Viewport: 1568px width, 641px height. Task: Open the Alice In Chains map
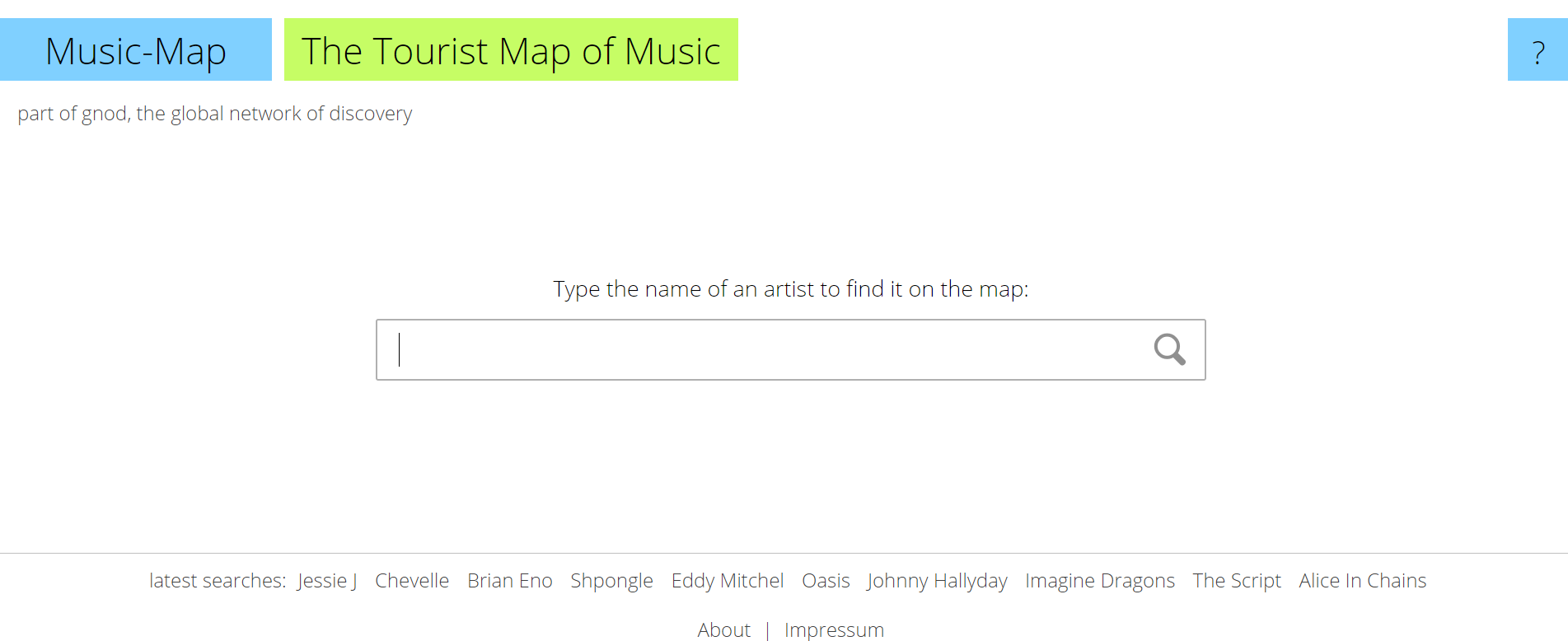tap(1361, 581)
